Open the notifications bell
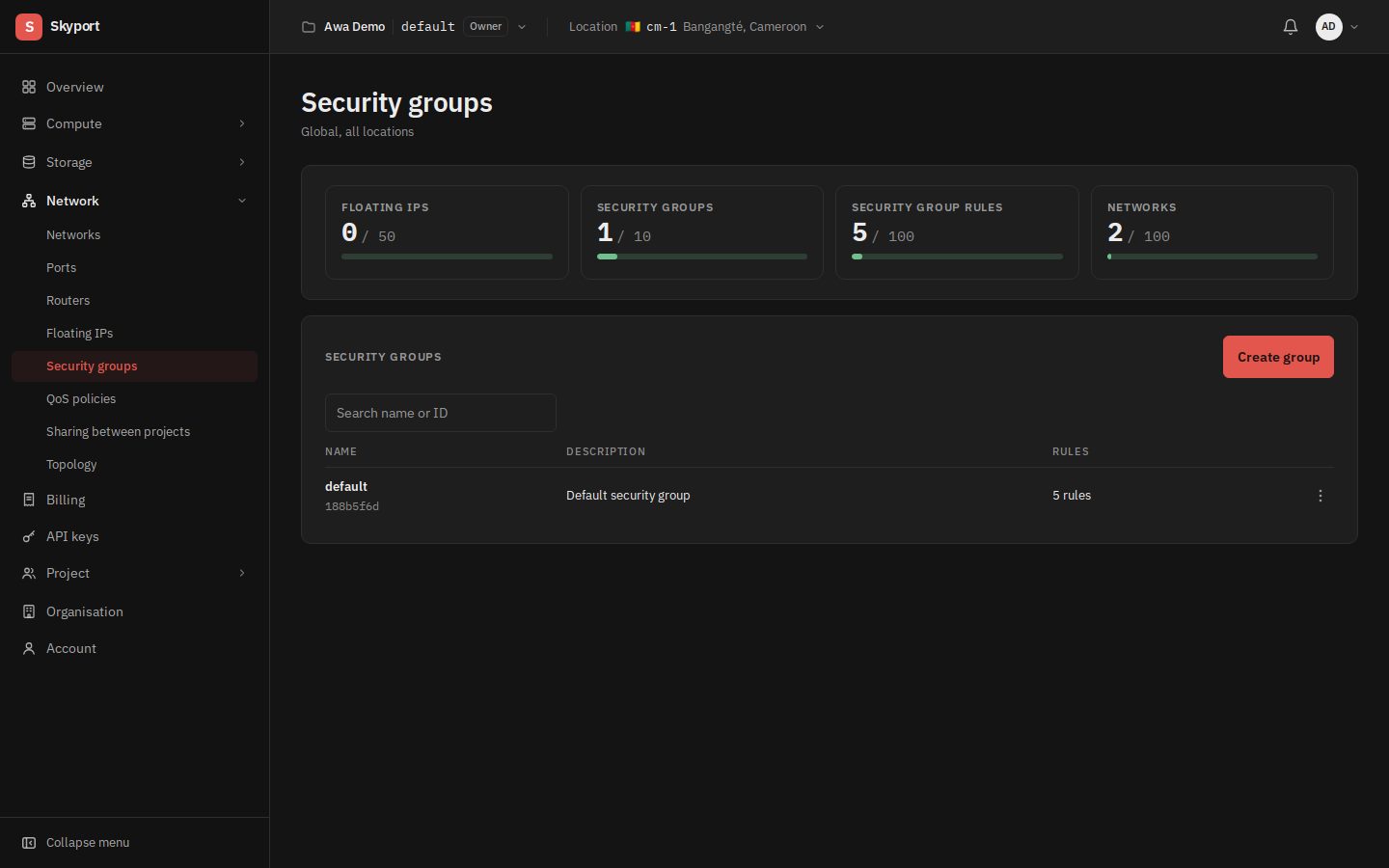Image resolution: width=1389 pixels, height=868 pixels. pos(1291,27)
